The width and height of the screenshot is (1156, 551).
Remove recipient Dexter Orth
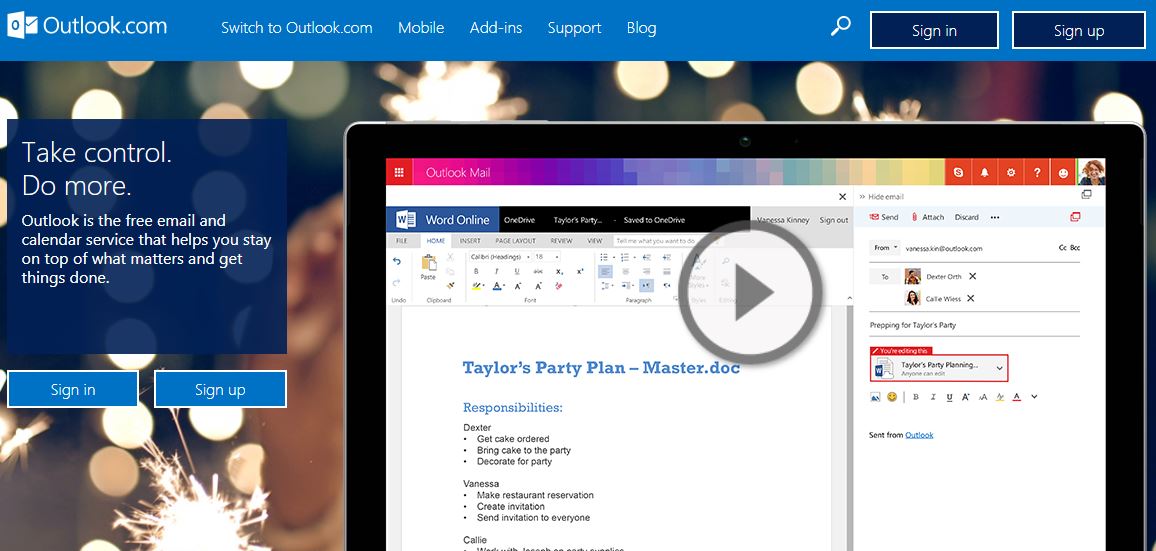[972, 276]
